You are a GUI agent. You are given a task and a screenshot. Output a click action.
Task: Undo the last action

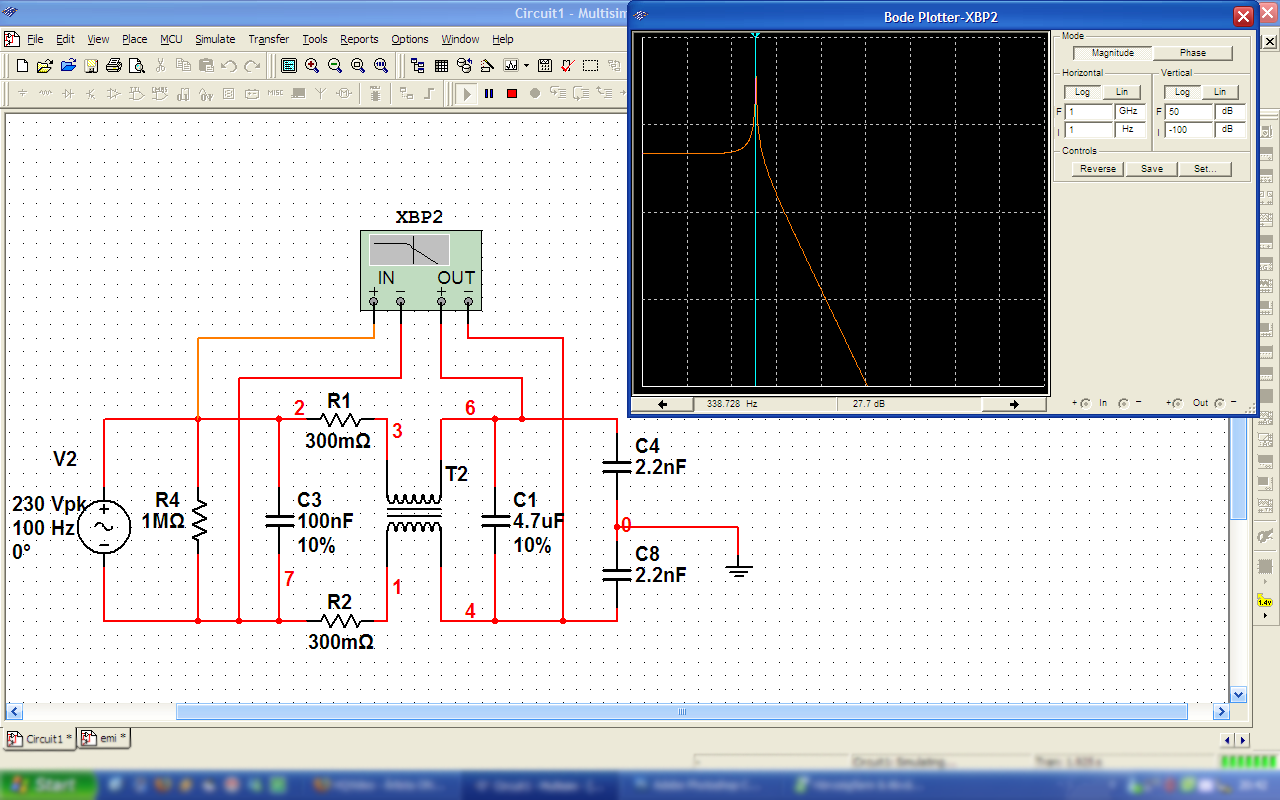tap(229, 66)
